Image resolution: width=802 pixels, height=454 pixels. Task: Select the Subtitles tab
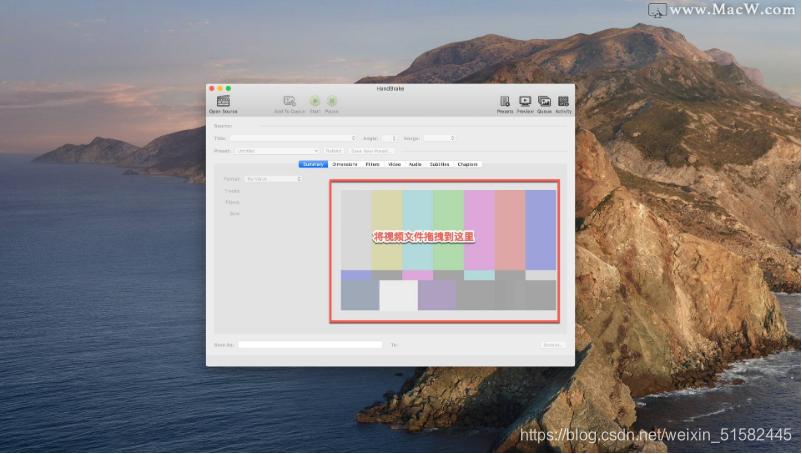439,164
